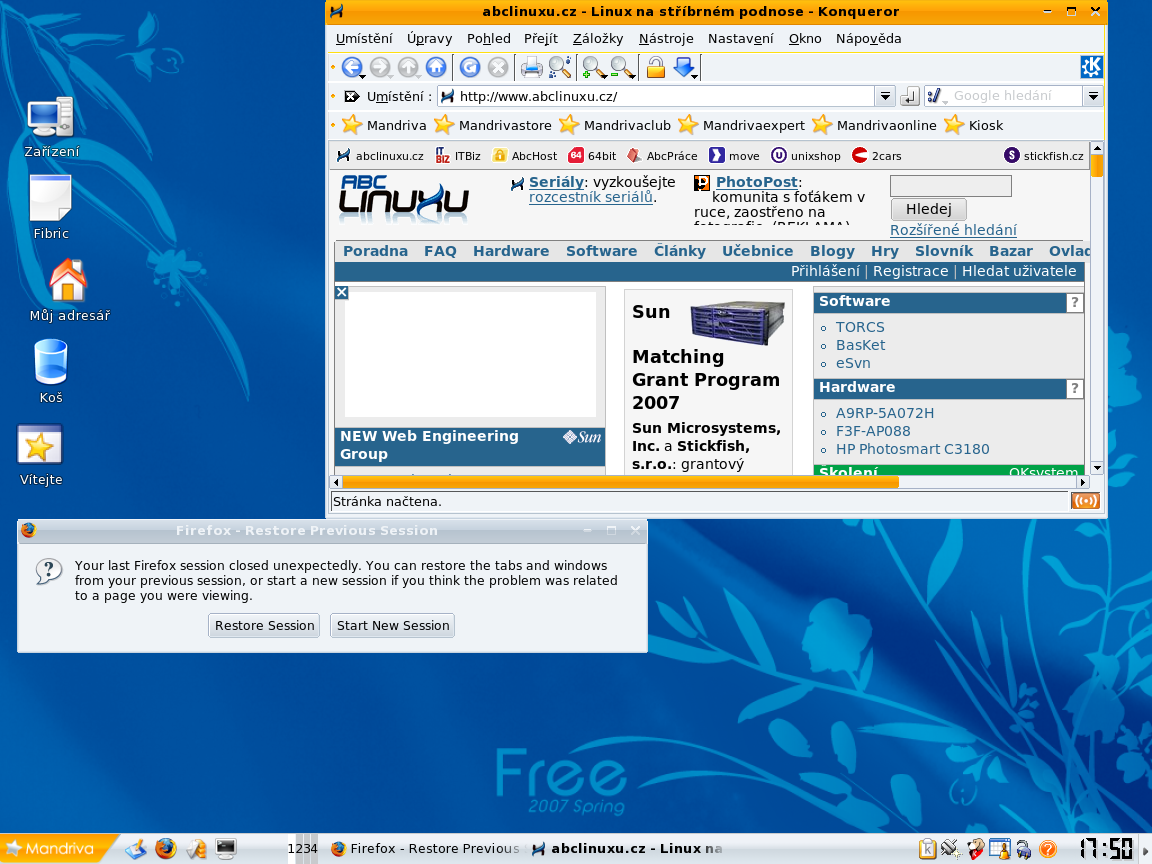
Task: Open the Mandriva bookmark in bookmarks toolbar
Action: tap(385, 125)
